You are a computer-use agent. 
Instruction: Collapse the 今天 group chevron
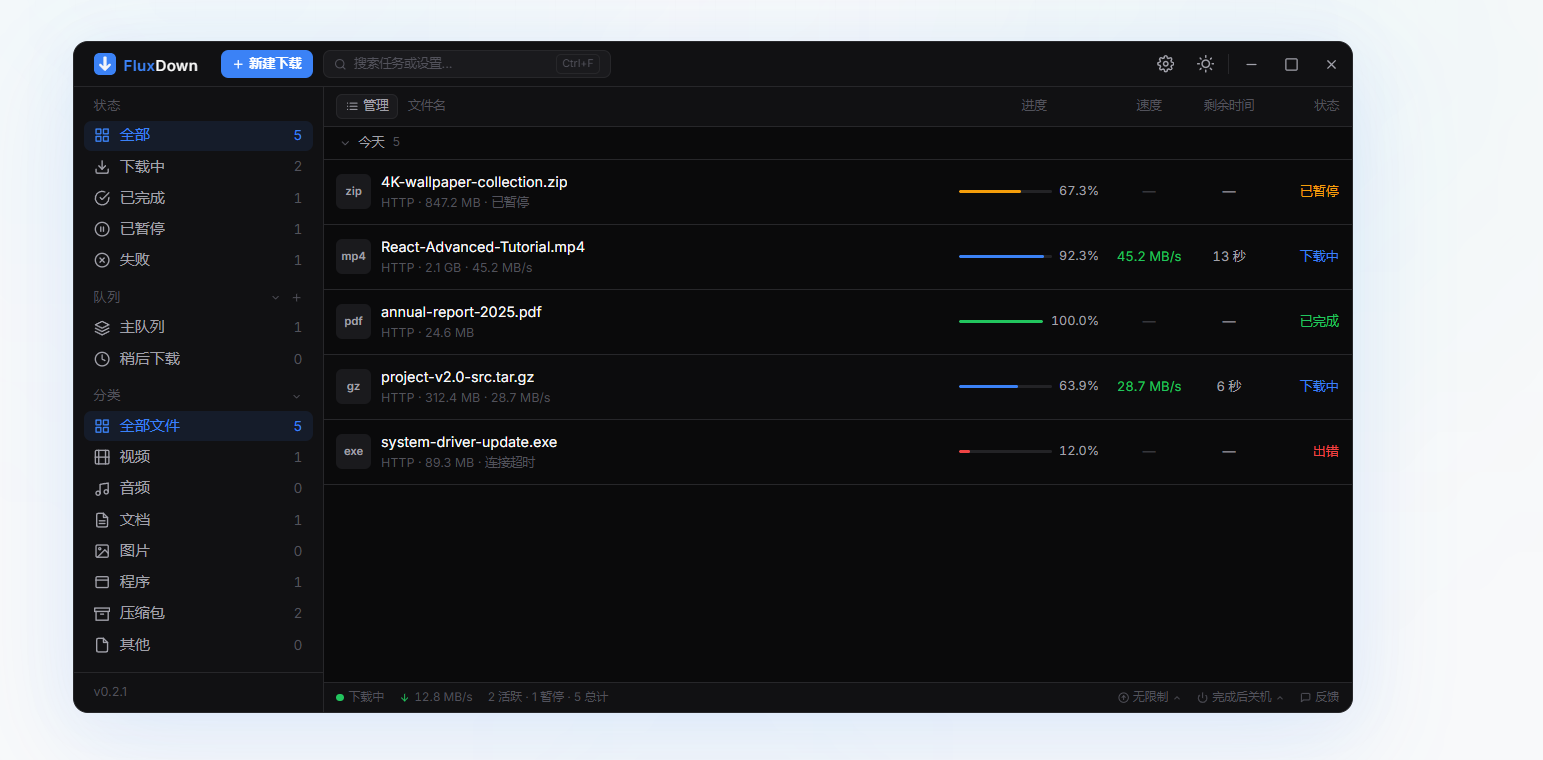[345, 143]
